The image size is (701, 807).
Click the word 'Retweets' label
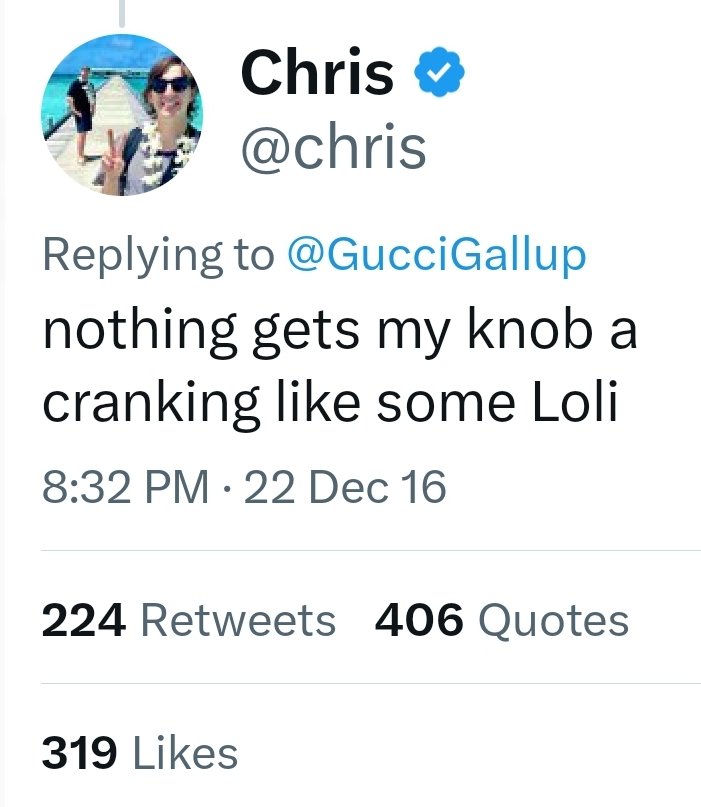pyautogui.click(x=238, y=620)
